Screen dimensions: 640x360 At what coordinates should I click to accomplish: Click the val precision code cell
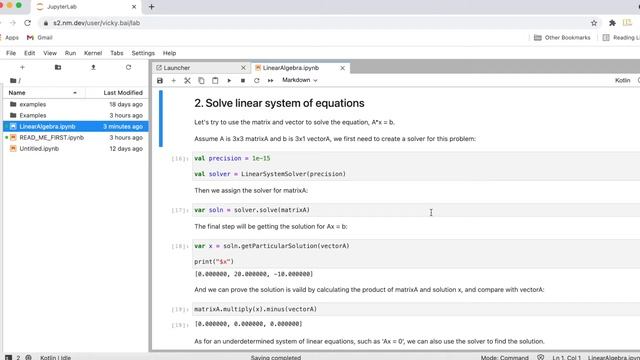pyautogui.click(x=416, y=166)
